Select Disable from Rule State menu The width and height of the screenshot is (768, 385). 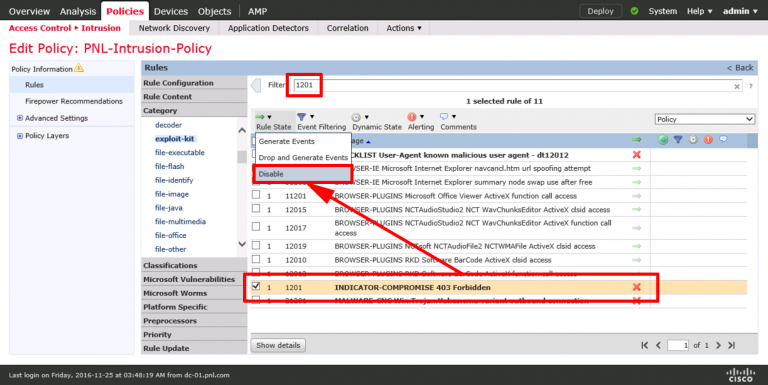pyautogui.click(x=303, y=174)
